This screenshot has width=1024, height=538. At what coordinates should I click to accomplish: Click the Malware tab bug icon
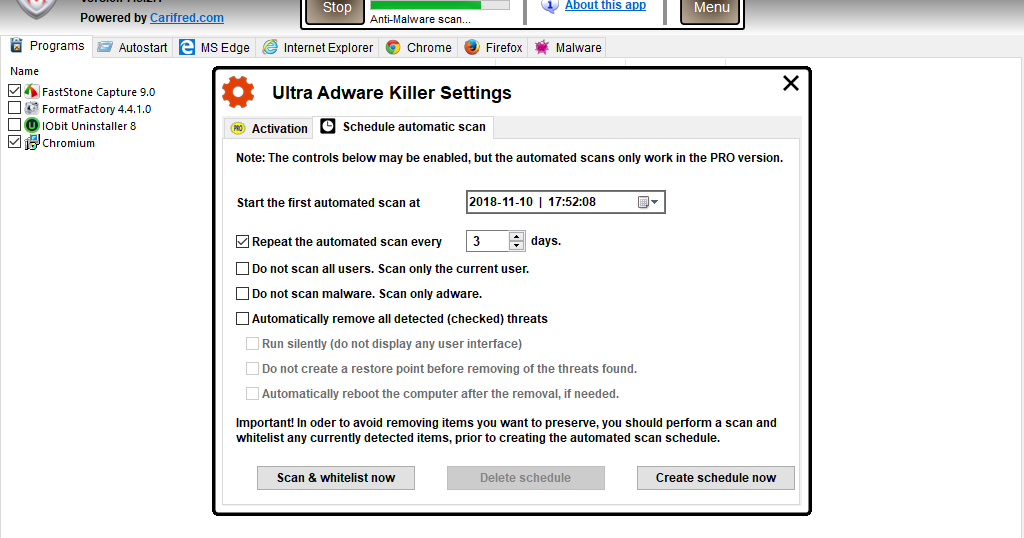[x=542, y=47]
